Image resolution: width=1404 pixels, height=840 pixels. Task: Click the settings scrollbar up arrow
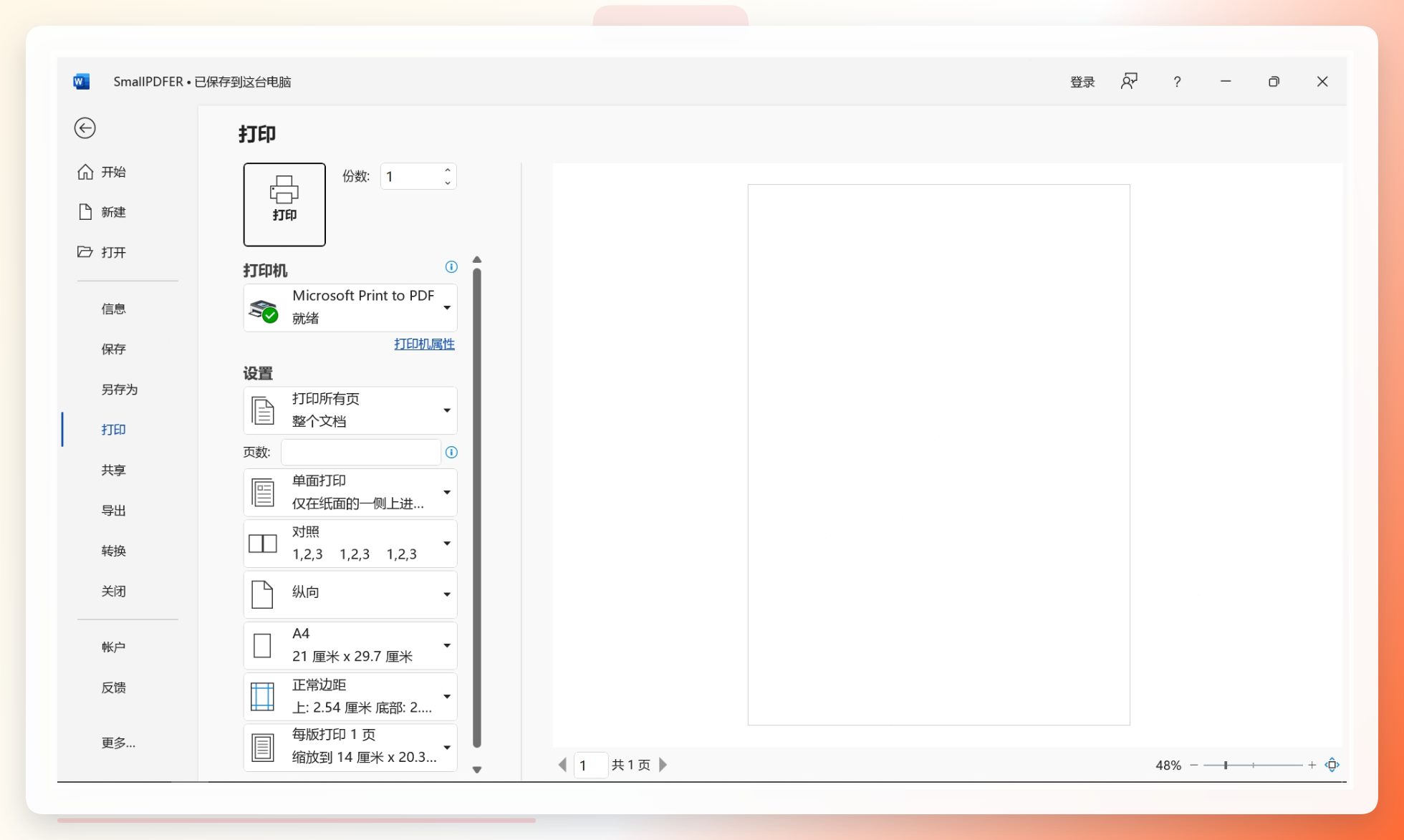pos(477,260)
